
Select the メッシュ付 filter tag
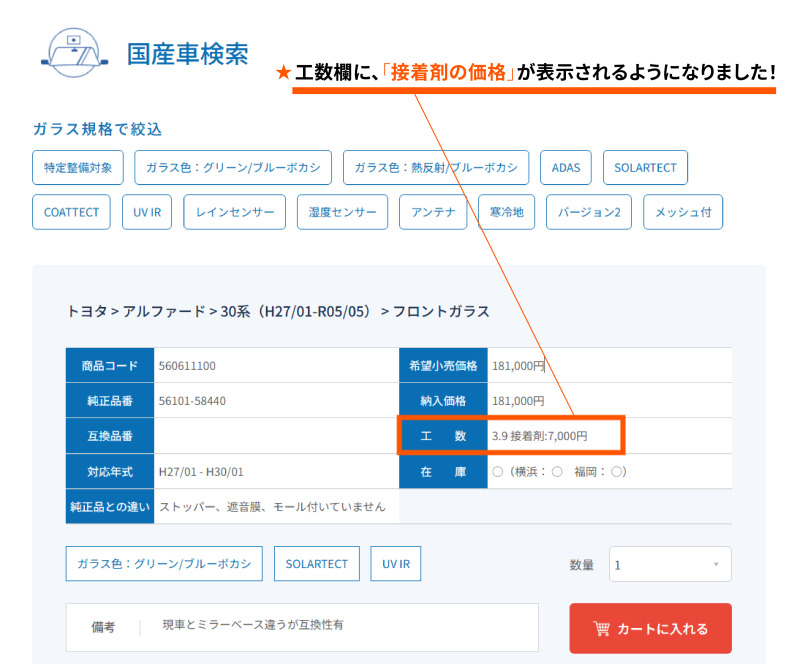[x=683, y=212]
